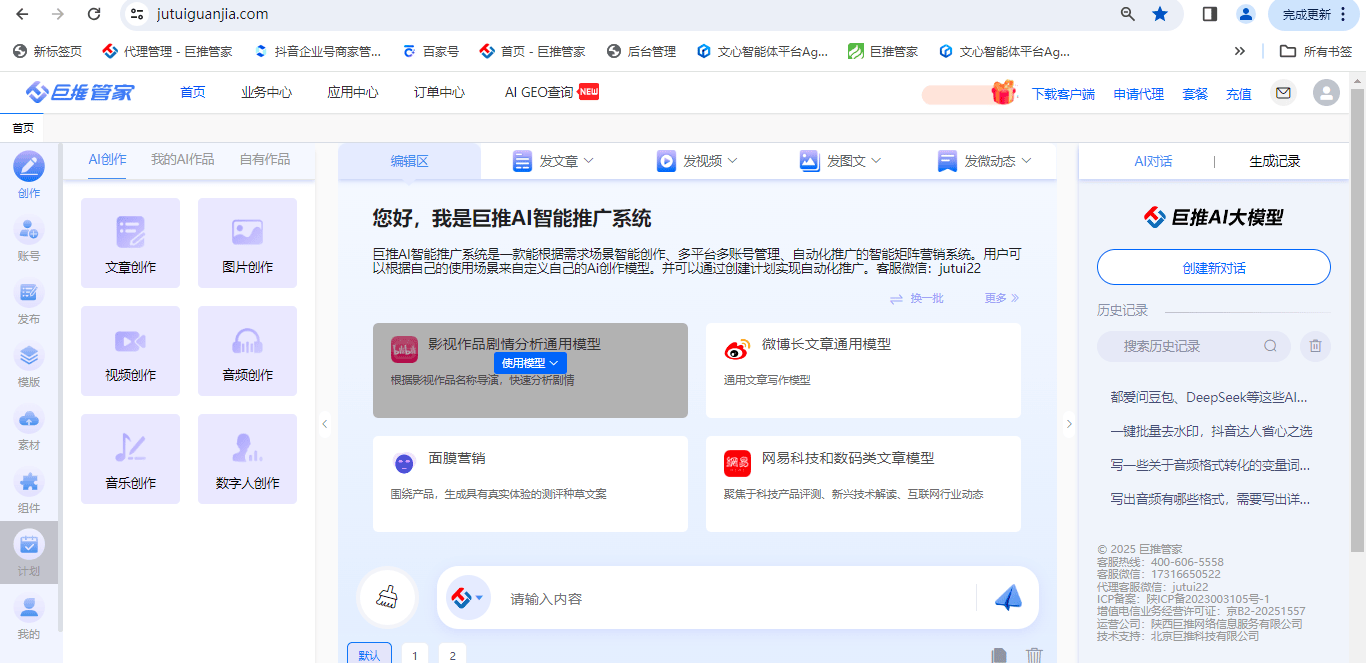
Task: Expand the 发文章 dropdown
Action: click(553, 161)
